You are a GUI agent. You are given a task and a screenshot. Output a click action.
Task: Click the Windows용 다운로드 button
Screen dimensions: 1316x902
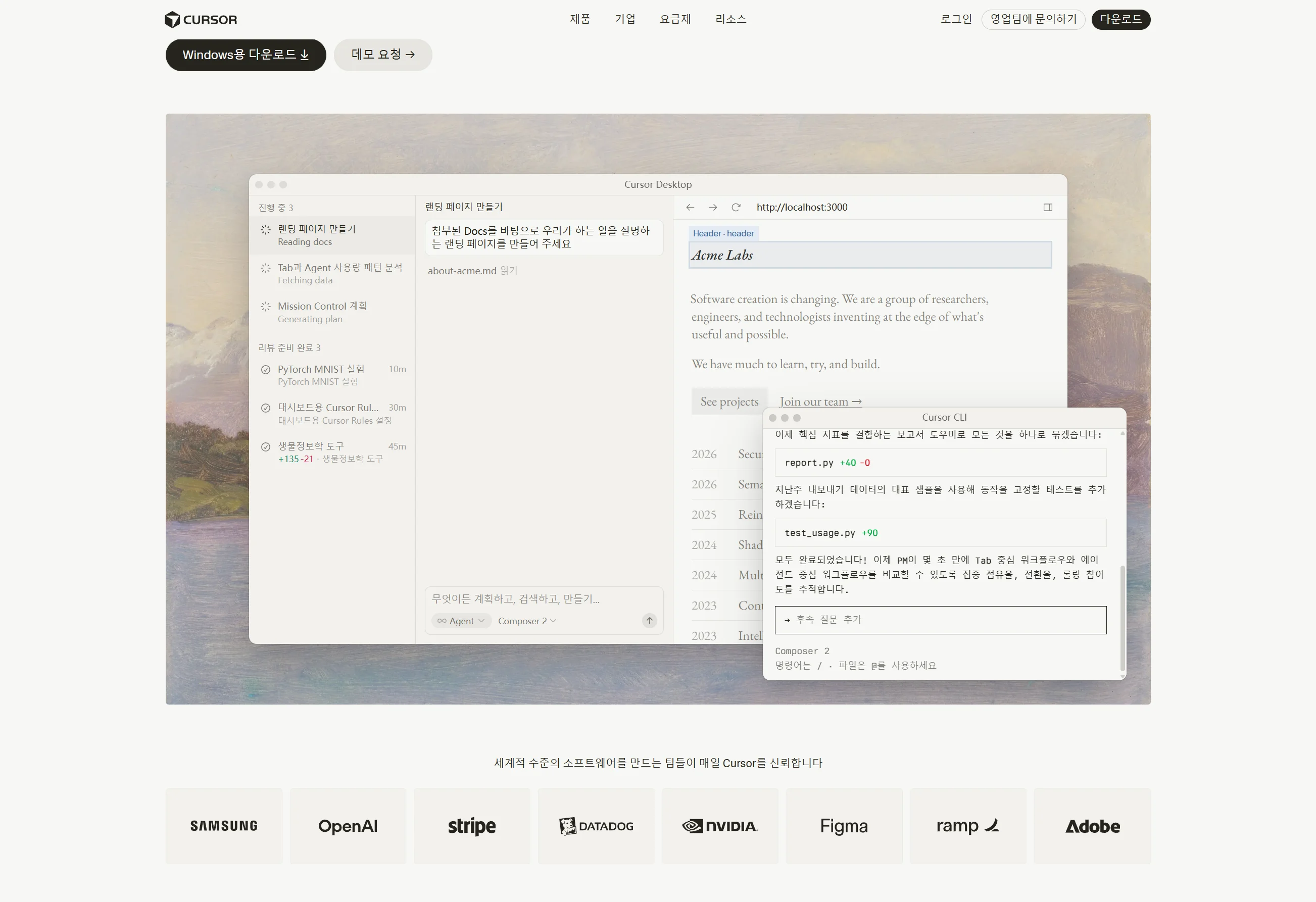(x=246, y=55)
